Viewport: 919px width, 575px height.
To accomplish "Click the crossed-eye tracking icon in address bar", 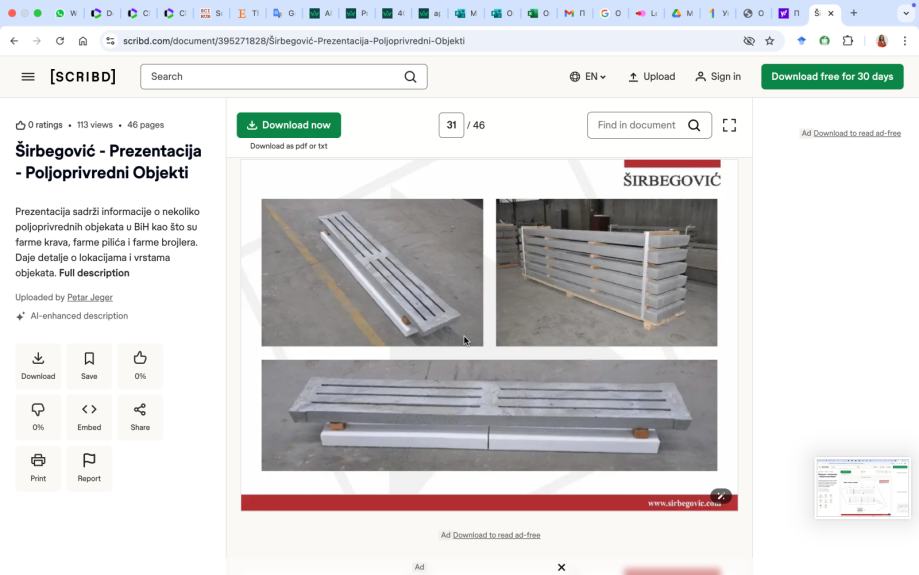I will 749,41.
